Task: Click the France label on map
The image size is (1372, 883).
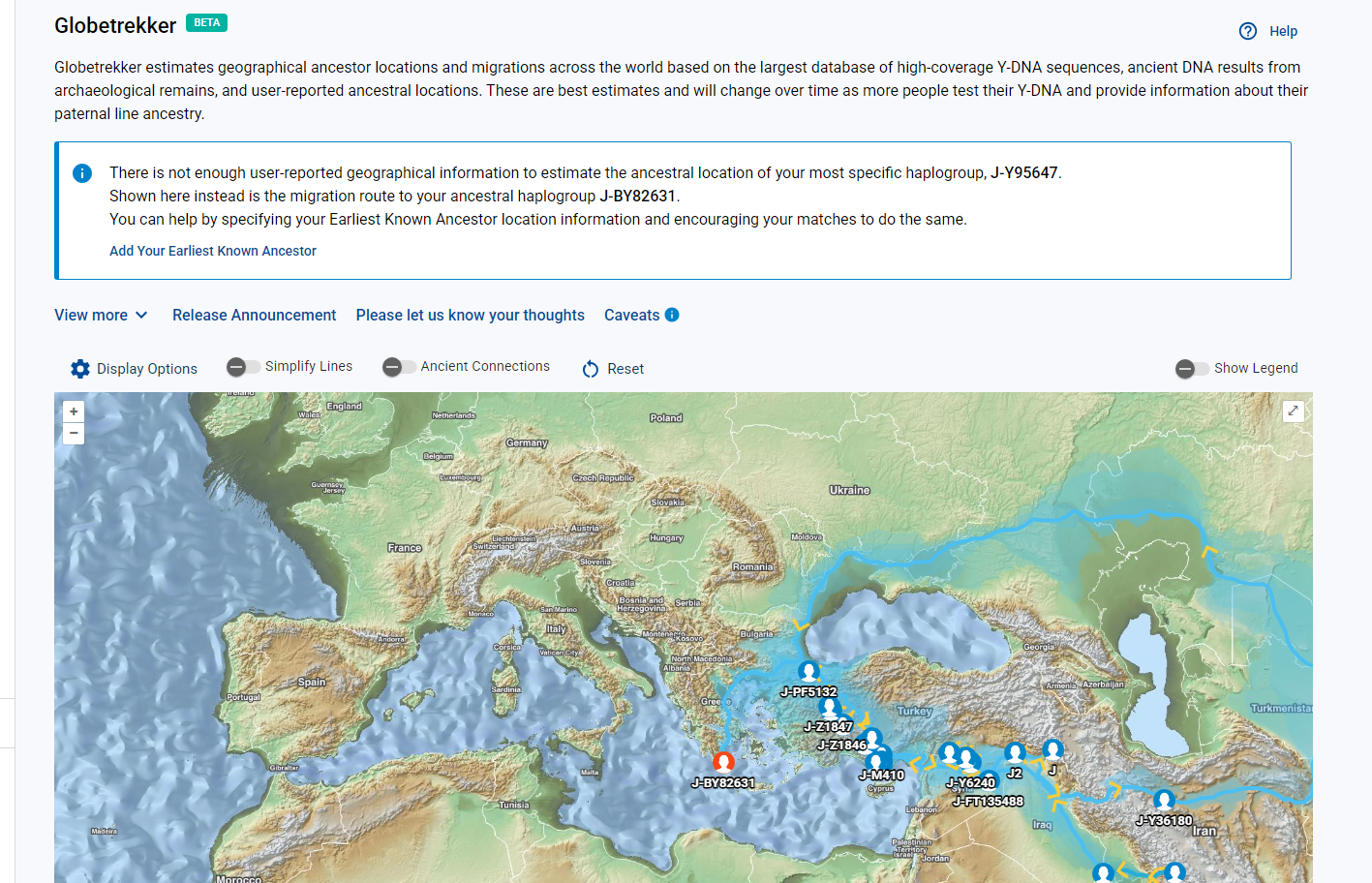Action: (x=405, y=548)
